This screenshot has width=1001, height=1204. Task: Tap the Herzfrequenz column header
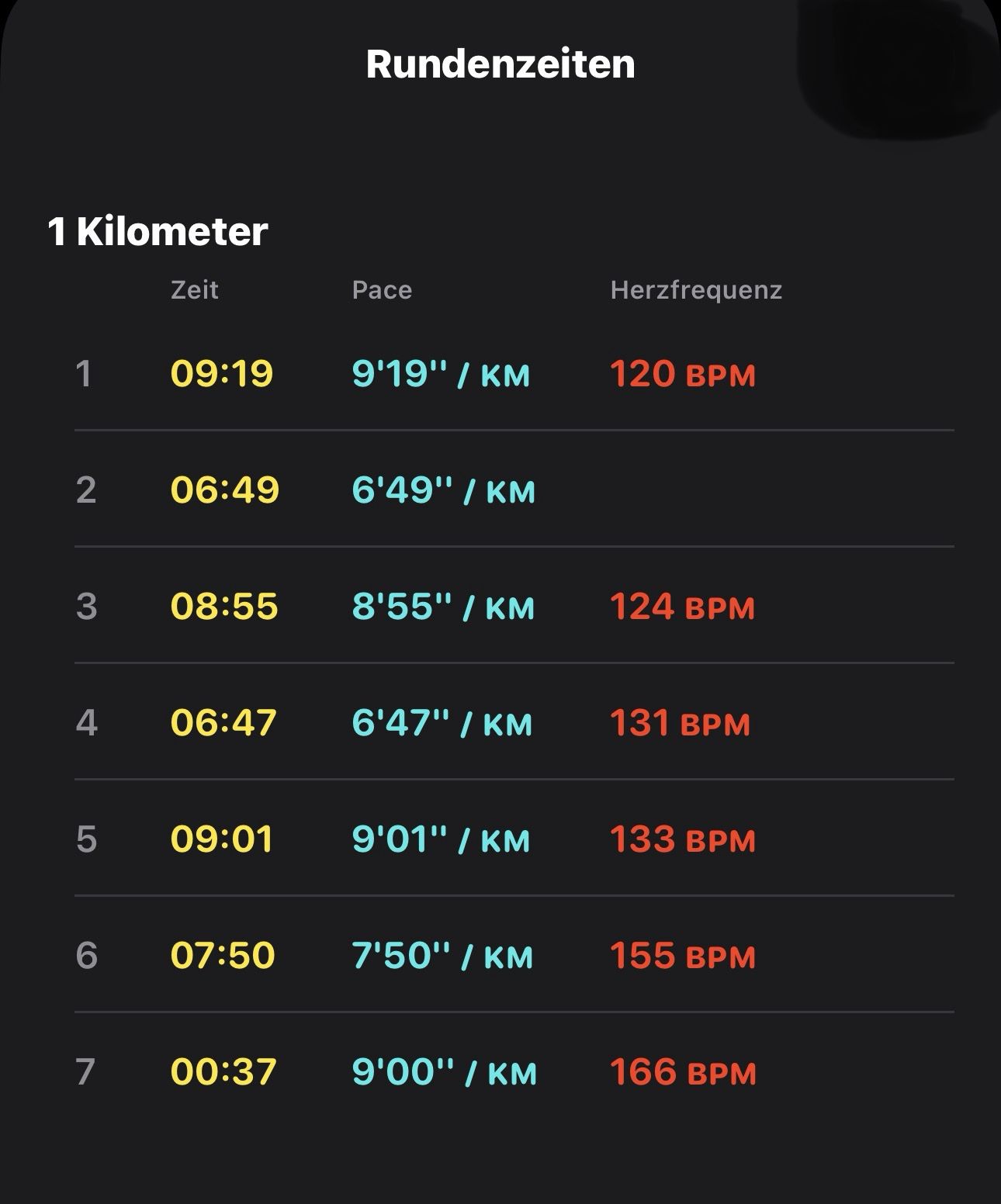click(x=696, y=290)
